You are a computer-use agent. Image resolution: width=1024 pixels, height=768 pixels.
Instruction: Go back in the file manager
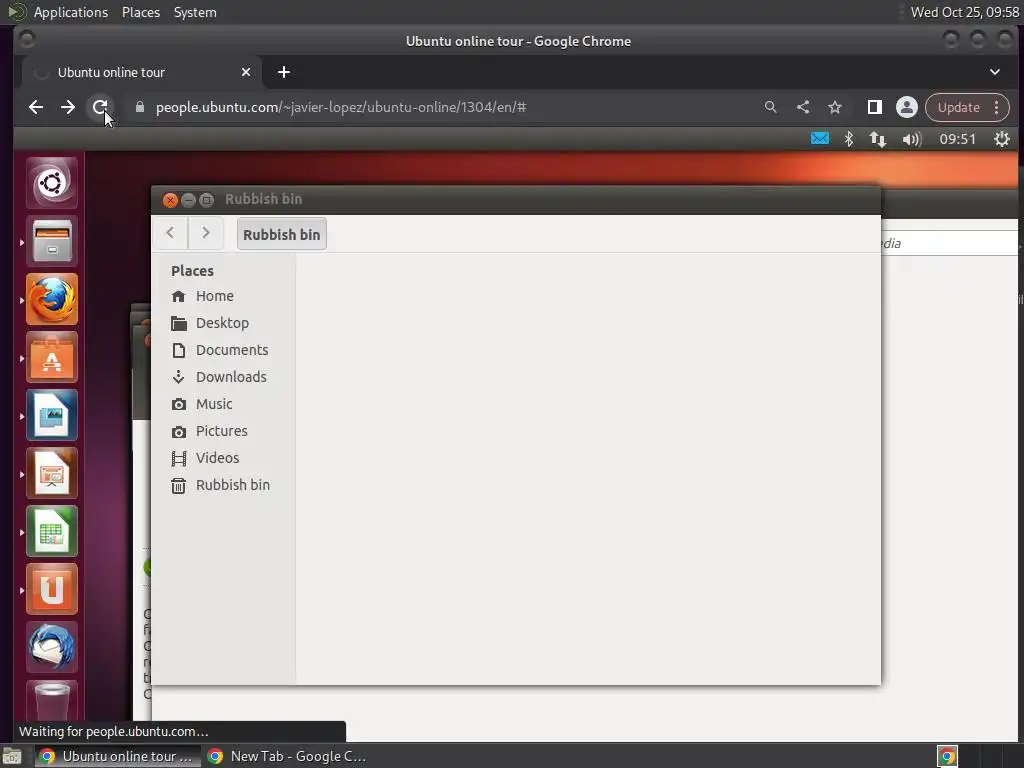tap(170, 233)
